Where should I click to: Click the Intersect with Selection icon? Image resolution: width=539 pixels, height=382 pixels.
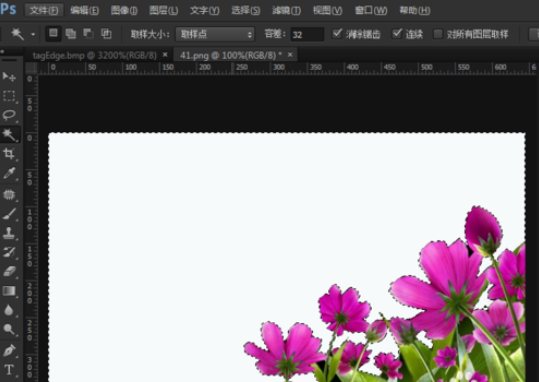[x=106, y=34]
